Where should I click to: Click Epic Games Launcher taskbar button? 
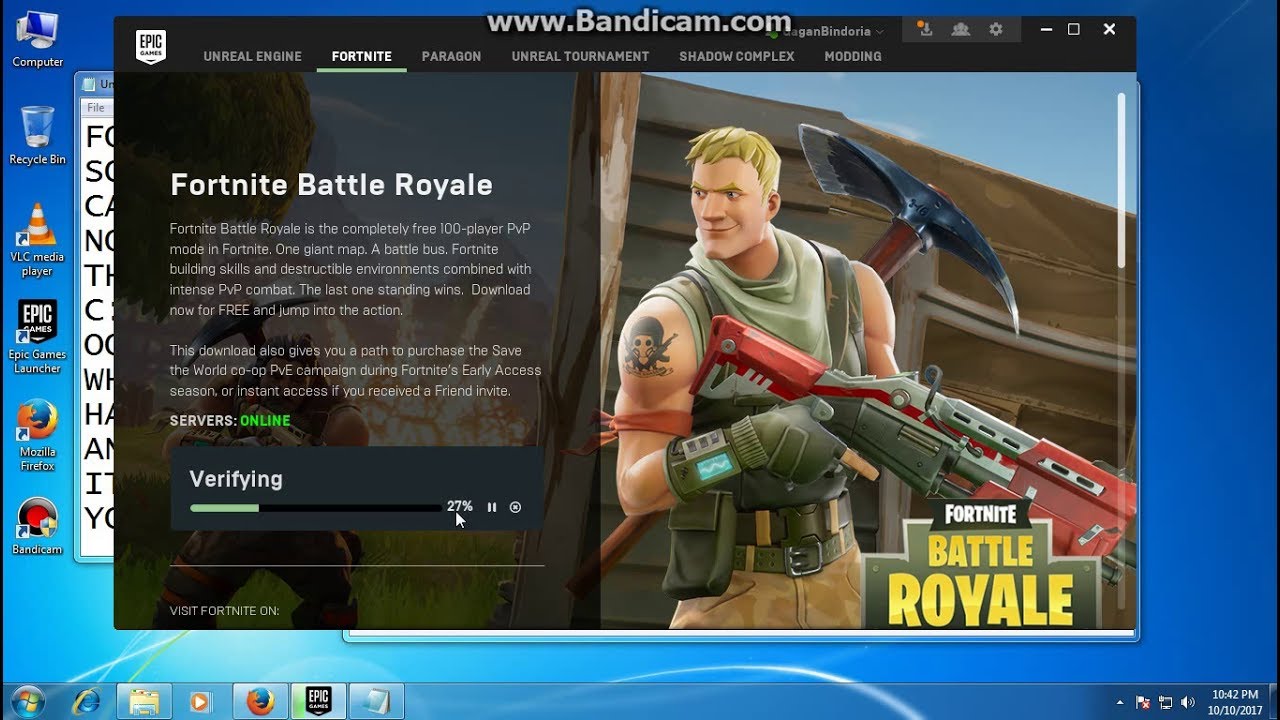click(x=318, y=701)
